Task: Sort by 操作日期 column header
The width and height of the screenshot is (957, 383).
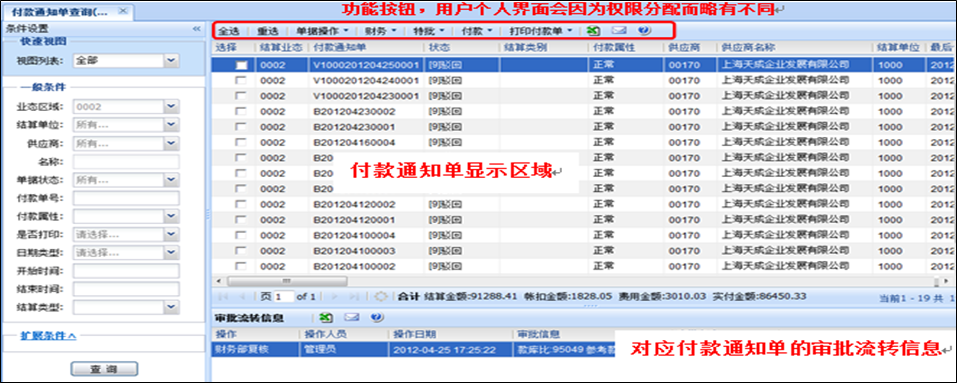Action: pos(450,334)
